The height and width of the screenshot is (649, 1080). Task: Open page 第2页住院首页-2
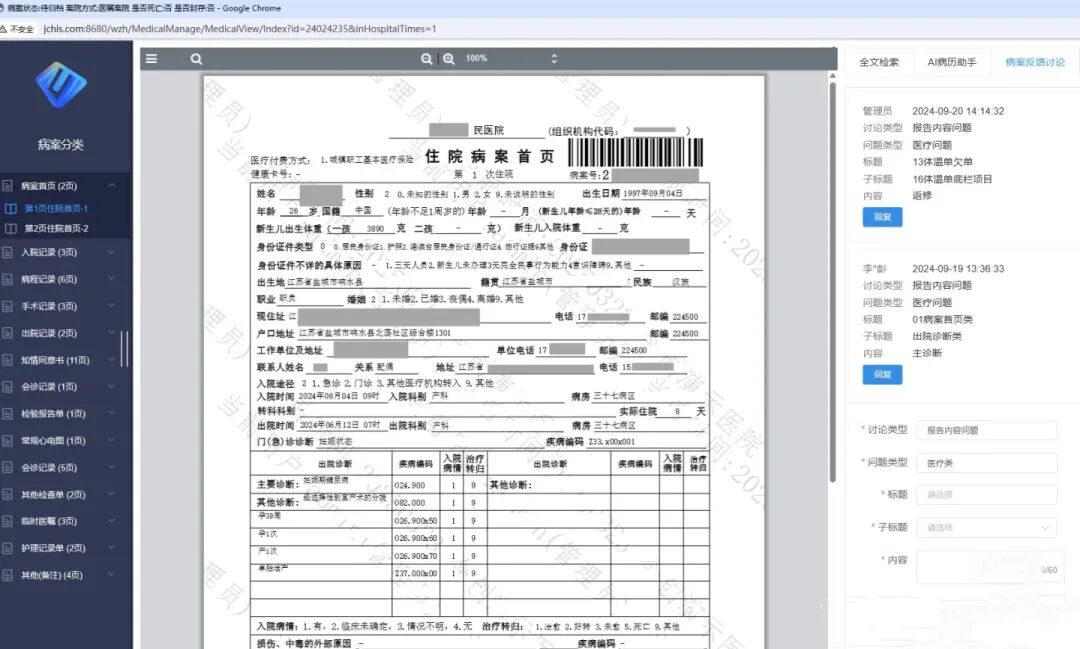click(56, 228)
